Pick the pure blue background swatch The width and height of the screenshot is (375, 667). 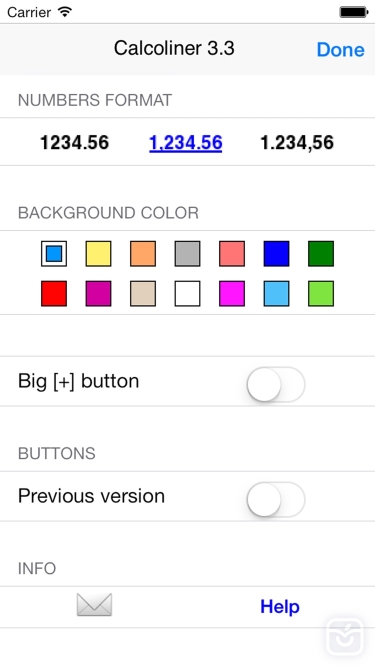pyautogui.click(x=276, y=254)
